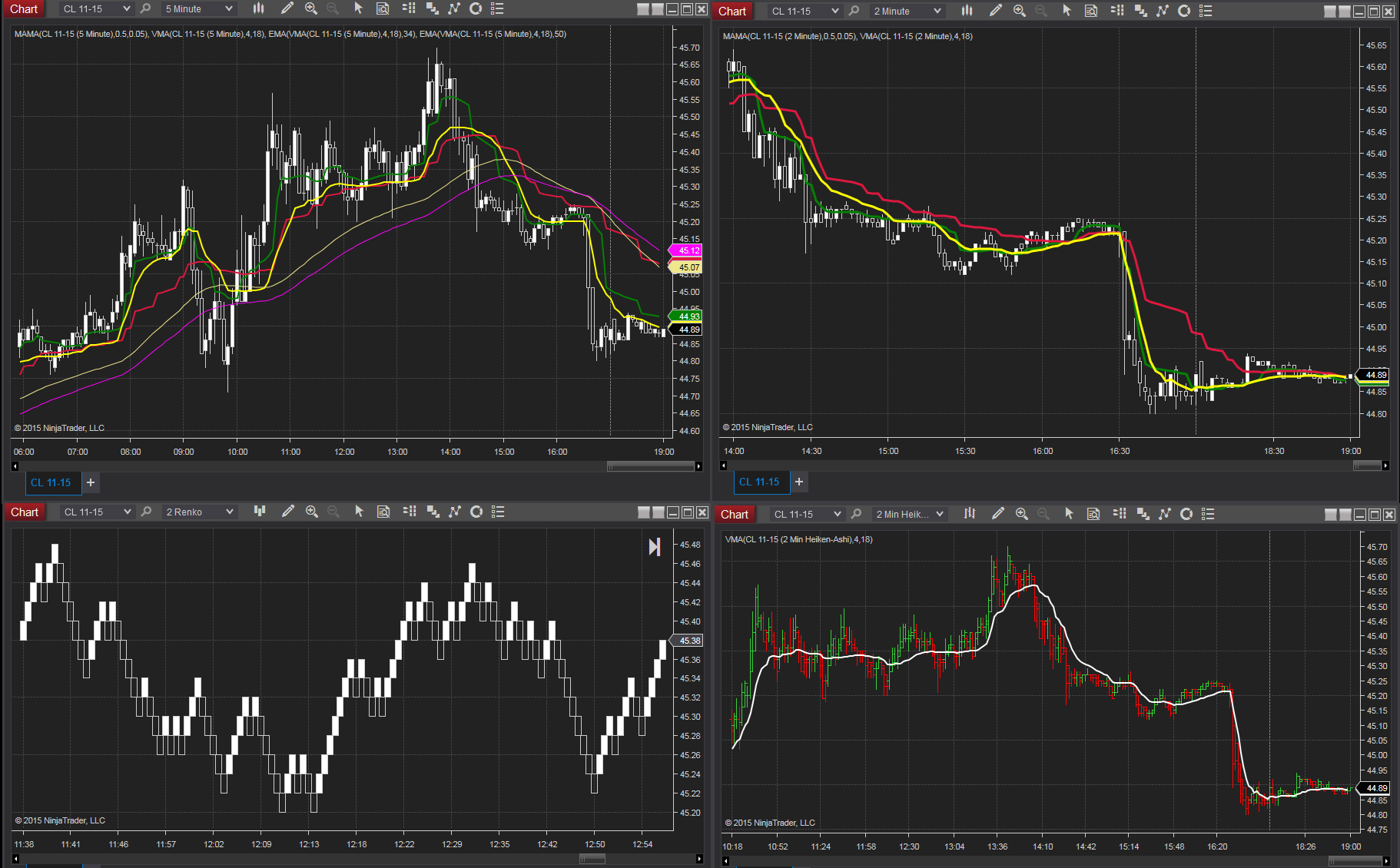Screen dimensions: 1400x868
Task: Open the Chart menu in the 5 Minute window
Action: [24, 9]
